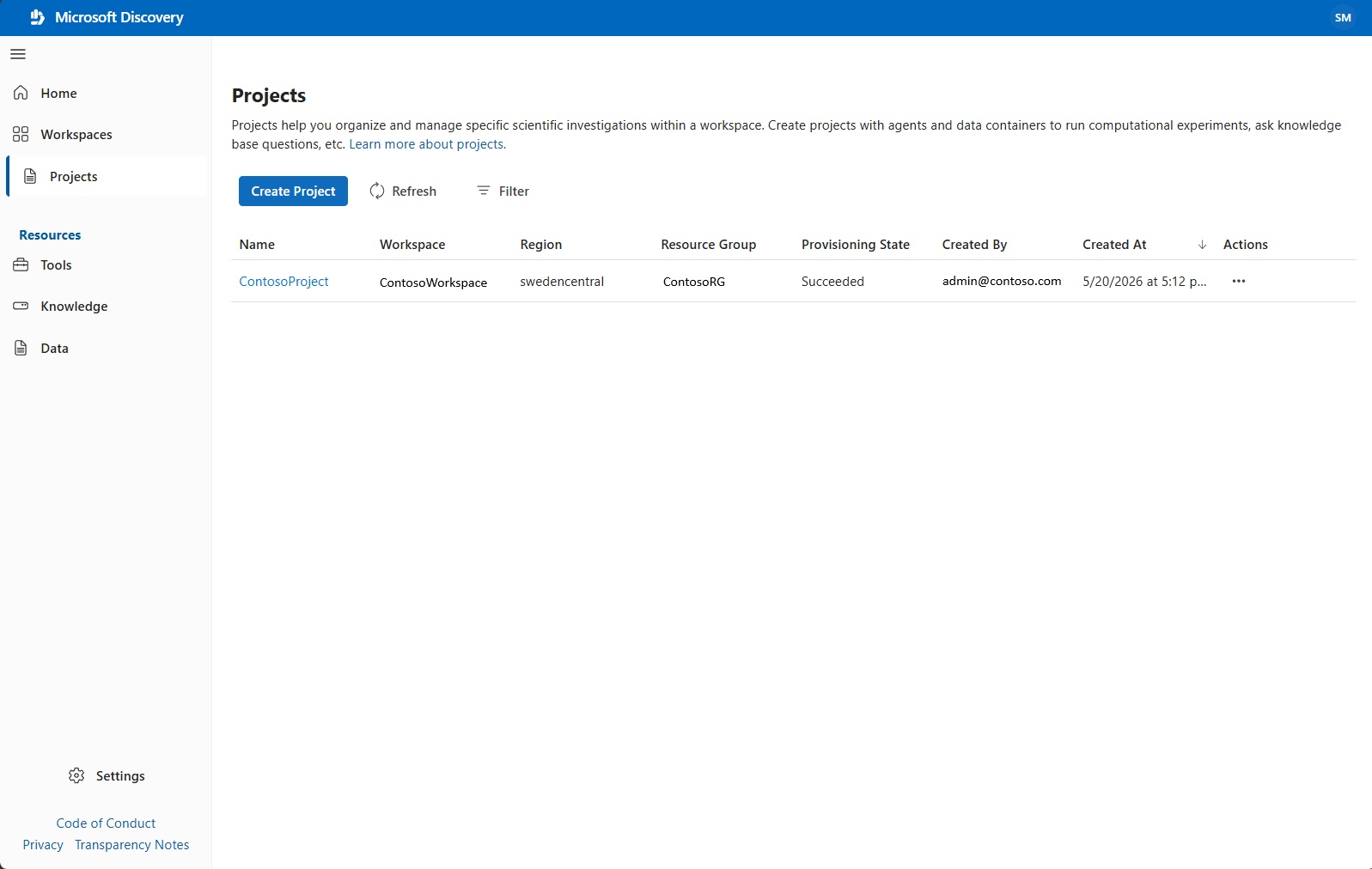Screen dimensions: 1372x869
Task: Click the Microsoft Discovery logo icon
Action: 37,17
